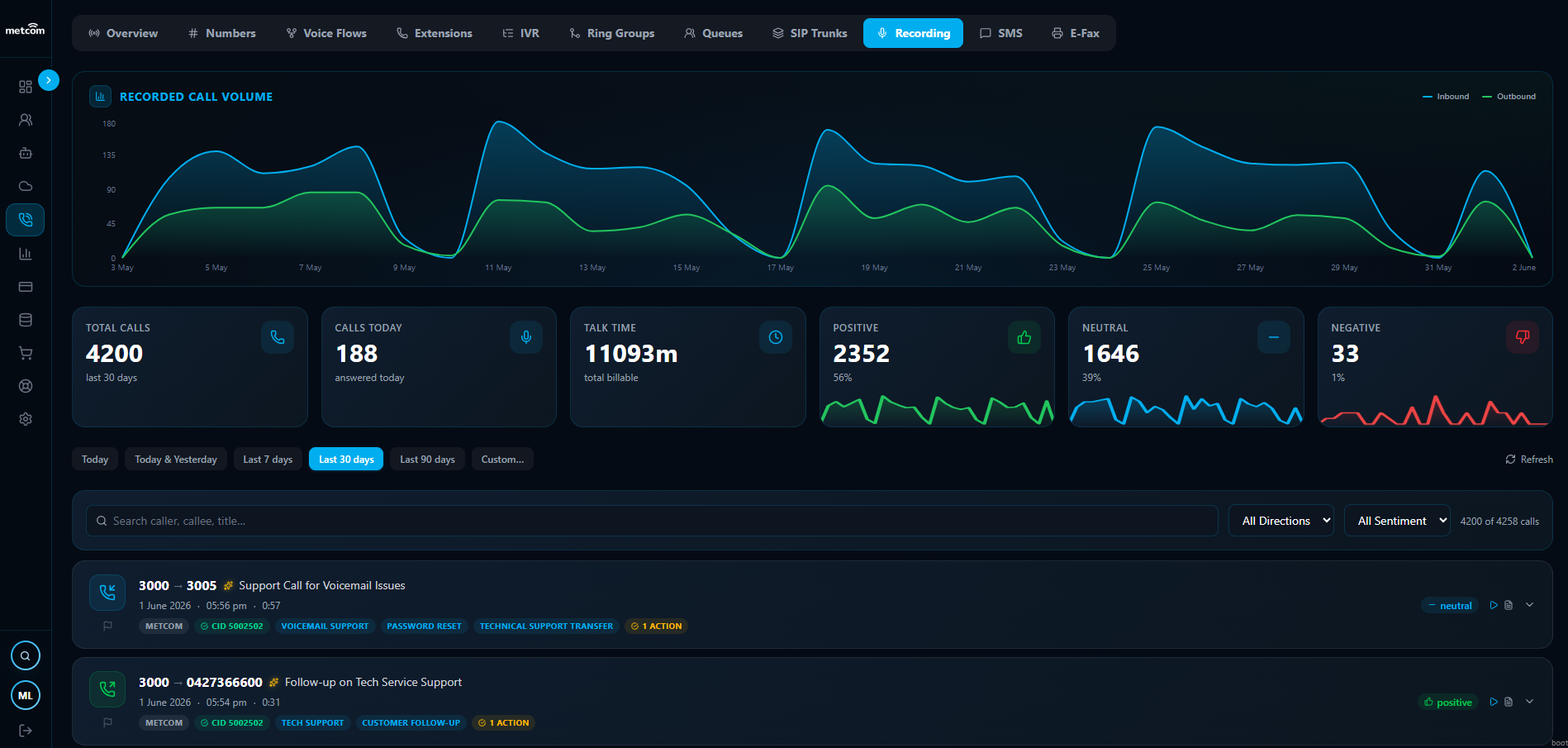
Task: Play the Tech Service Support follow-up recording
Action: point(1494,702)
